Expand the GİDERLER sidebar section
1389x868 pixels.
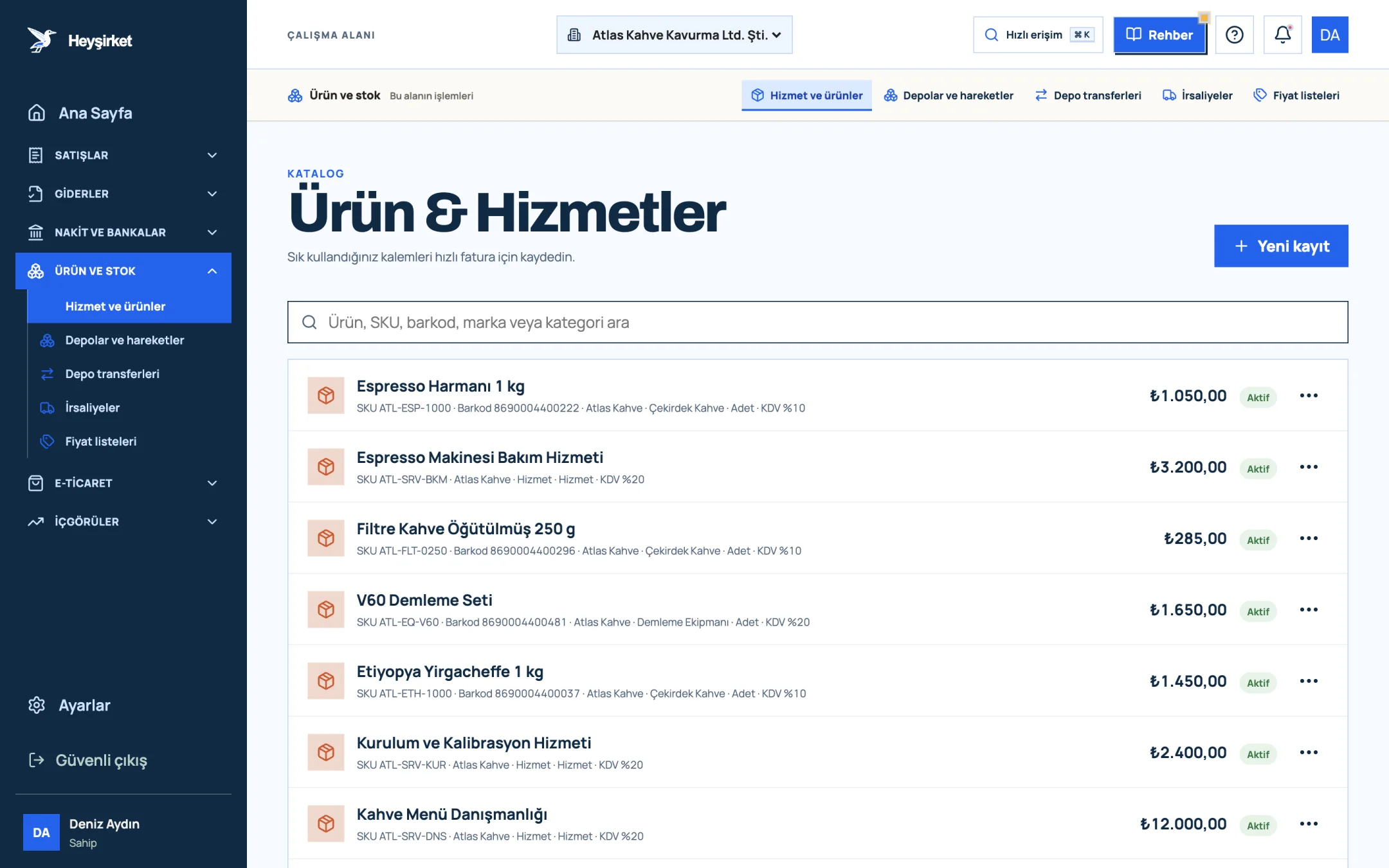[x=123, y=194]
